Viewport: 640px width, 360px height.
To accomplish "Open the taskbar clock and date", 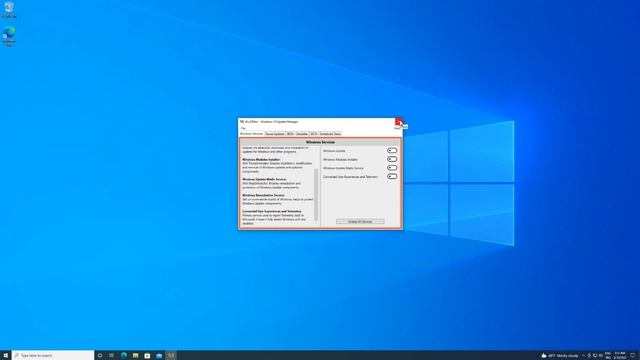I will 620,356.
